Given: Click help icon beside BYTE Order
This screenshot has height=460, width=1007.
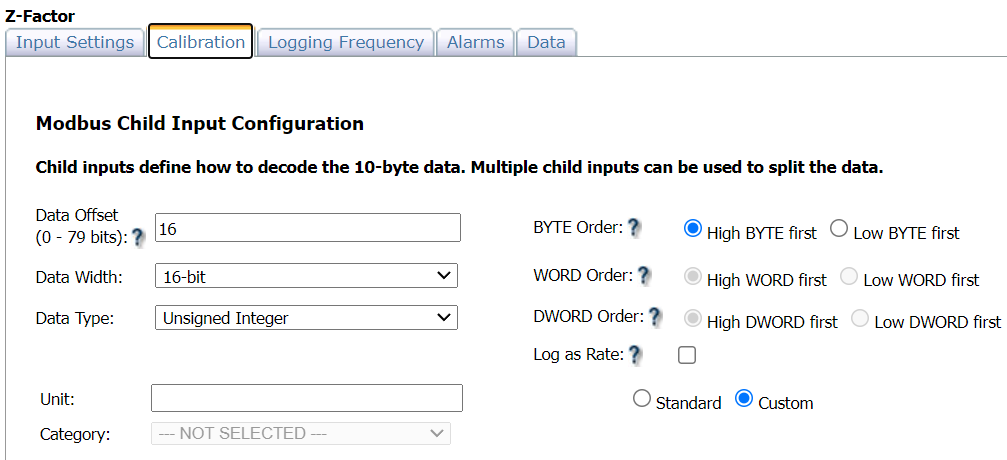Looking at the screenshot, I should click(634, 227).
